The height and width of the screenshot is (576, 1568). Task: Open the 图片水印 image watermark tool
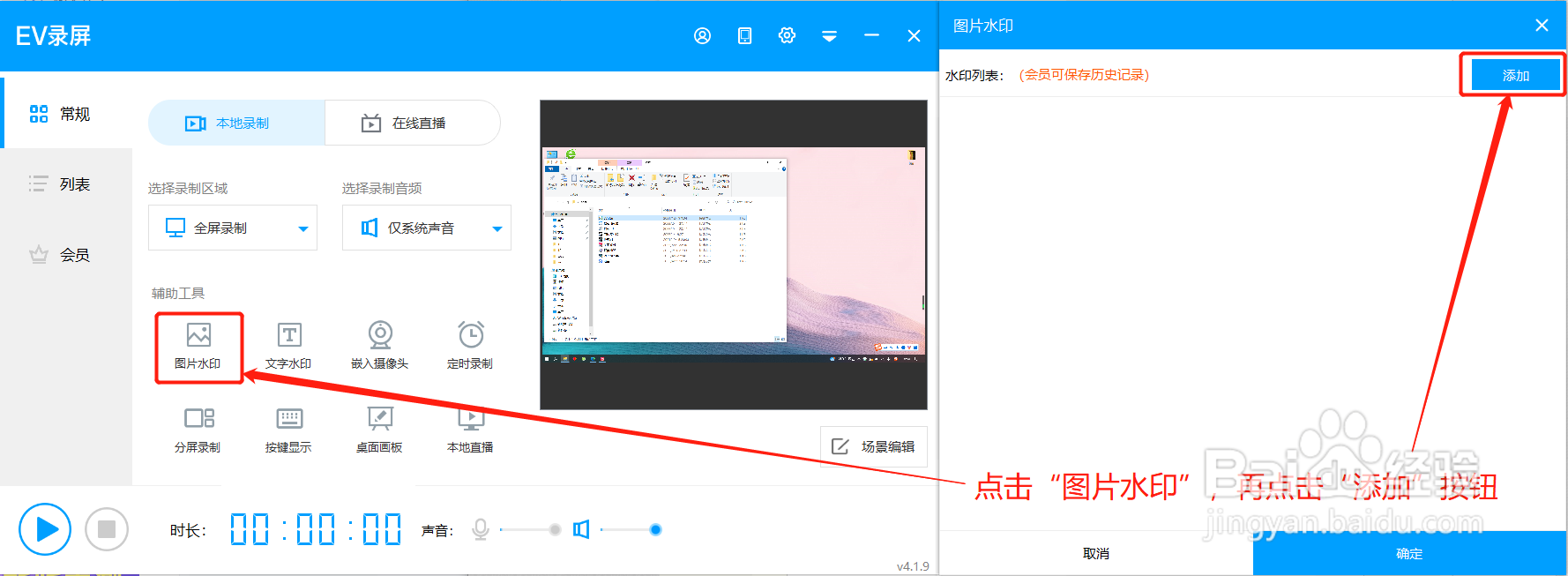coord(198,347)
